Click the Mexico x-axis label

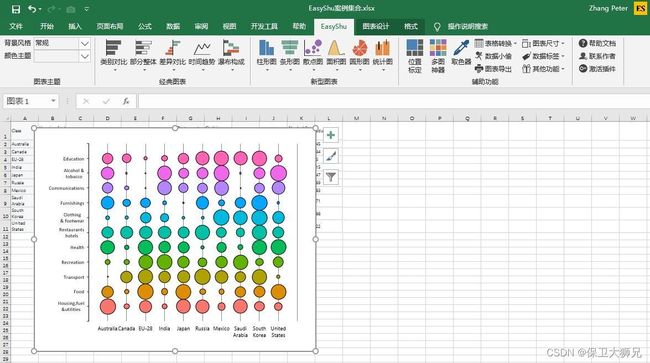click(221, 328)
